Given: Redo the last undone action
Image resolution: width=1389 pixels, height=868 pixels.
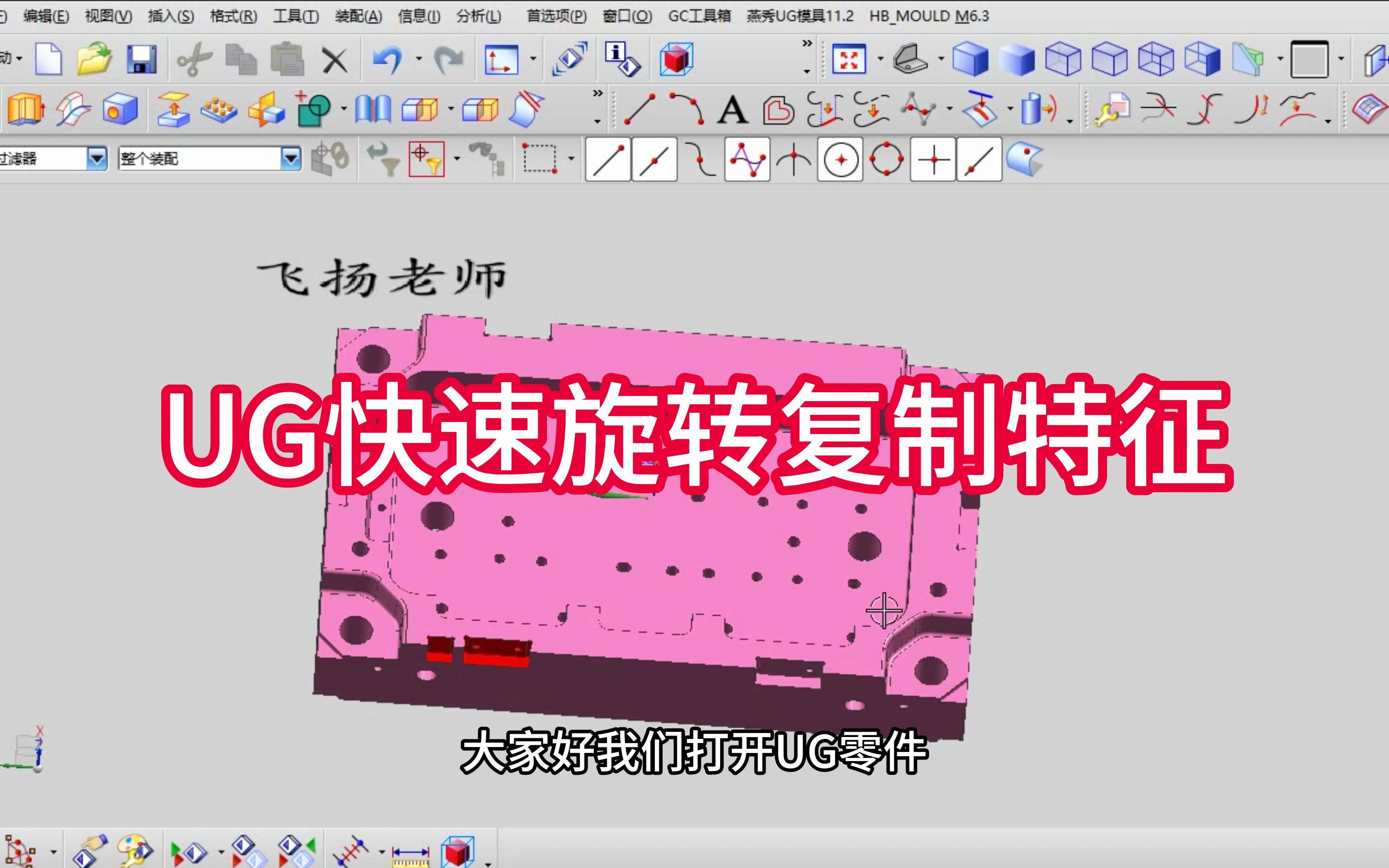Looking at the screenshot, I should point(448,59).
